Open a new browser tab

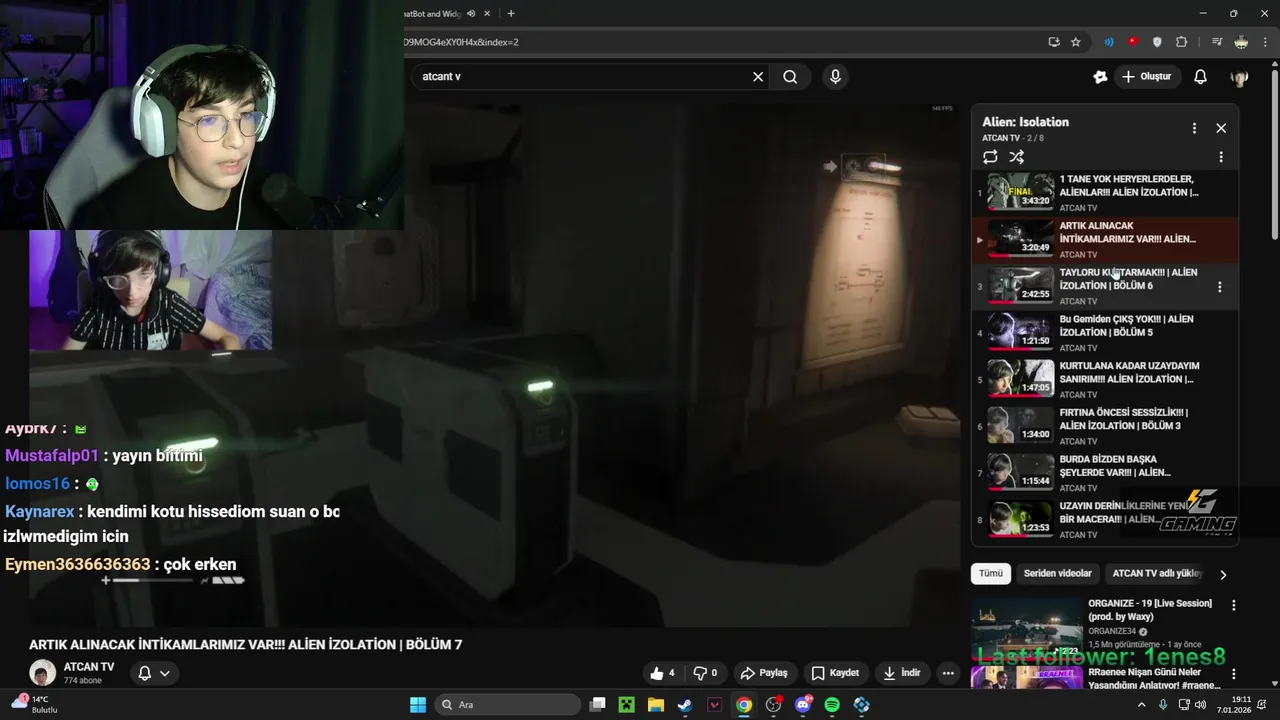[x=511, y=14]
